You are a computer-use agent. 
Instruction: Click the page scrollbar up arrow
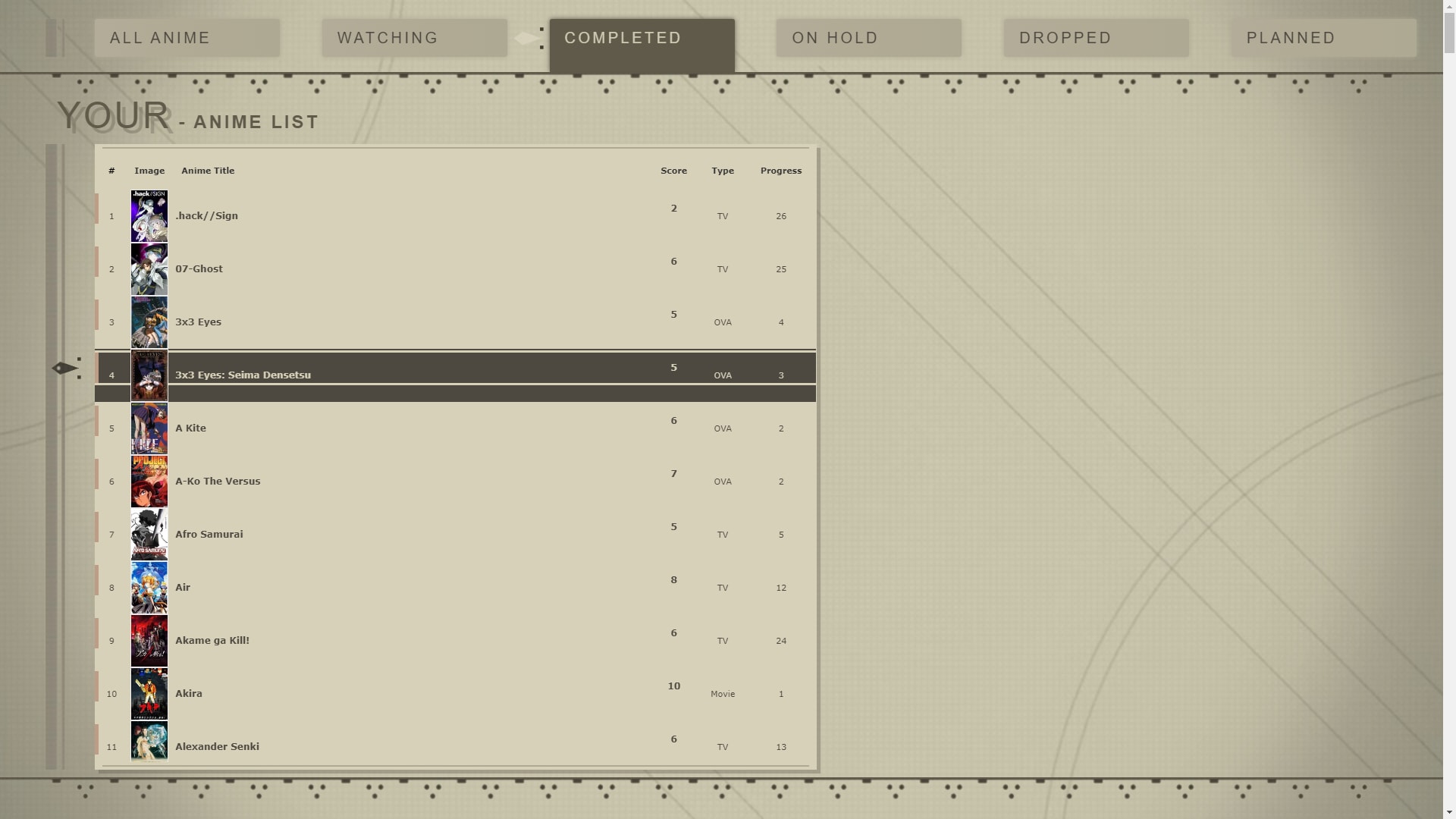click(x=1449, y=6)
